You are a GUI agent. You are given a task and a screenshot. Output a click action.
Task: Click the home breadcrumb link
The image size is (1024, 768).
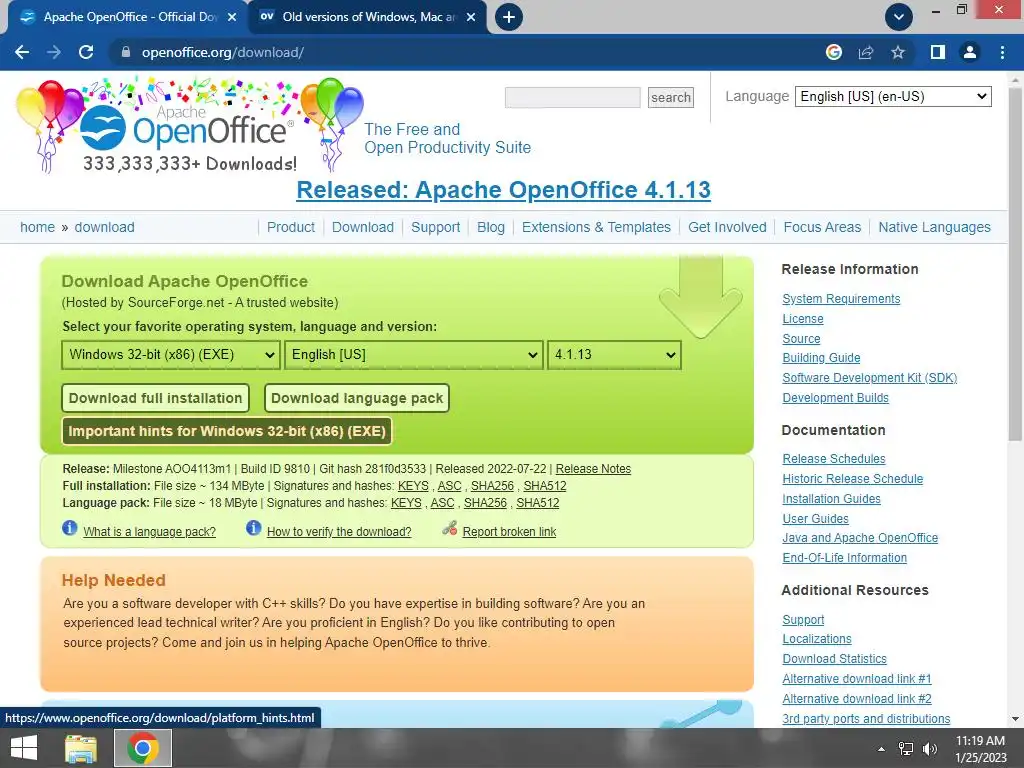pyautogui.click(x=37, y=227)
